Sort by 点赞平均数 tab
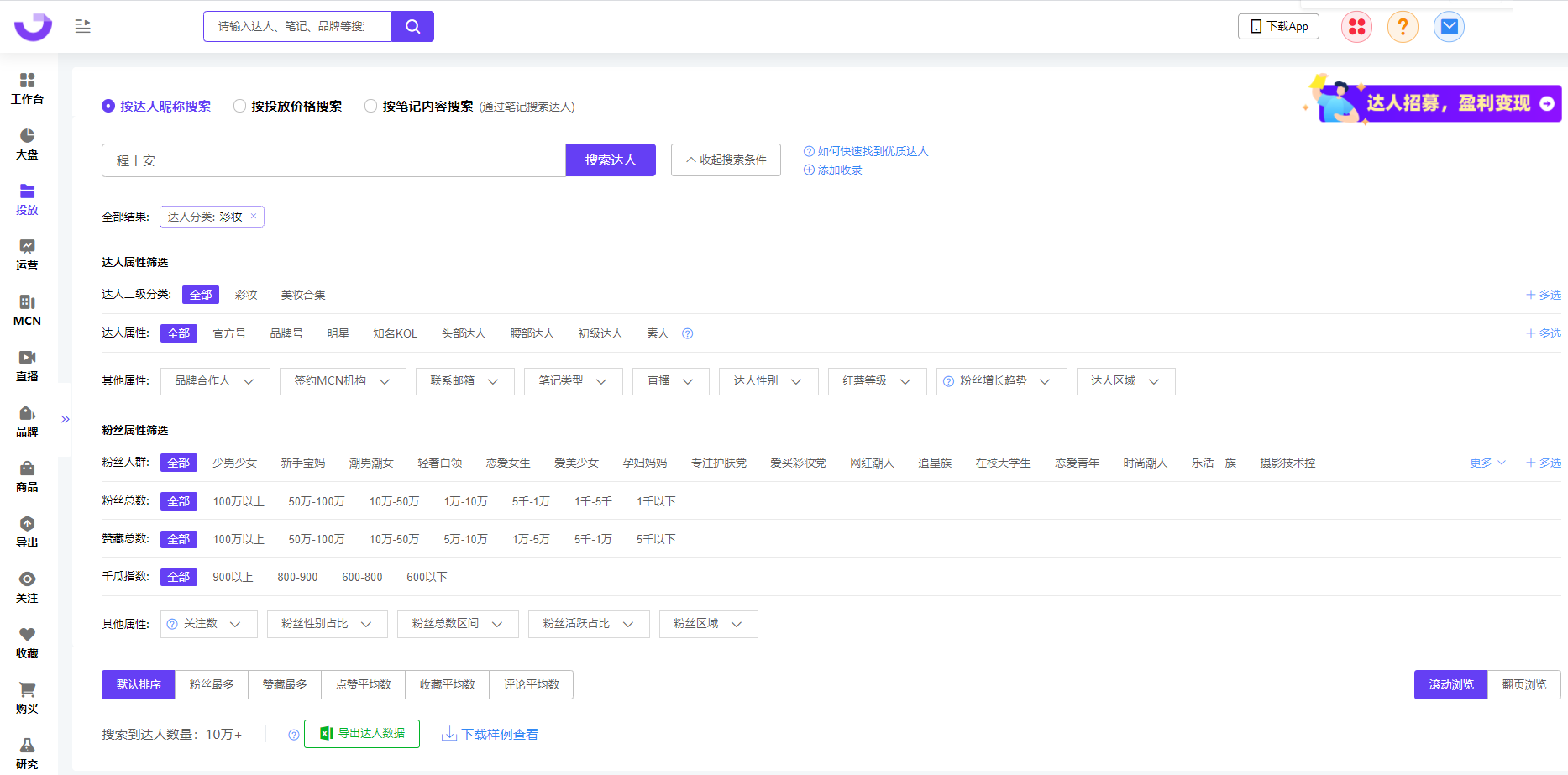Viewport: 1568px width, 775px height. 363,684
